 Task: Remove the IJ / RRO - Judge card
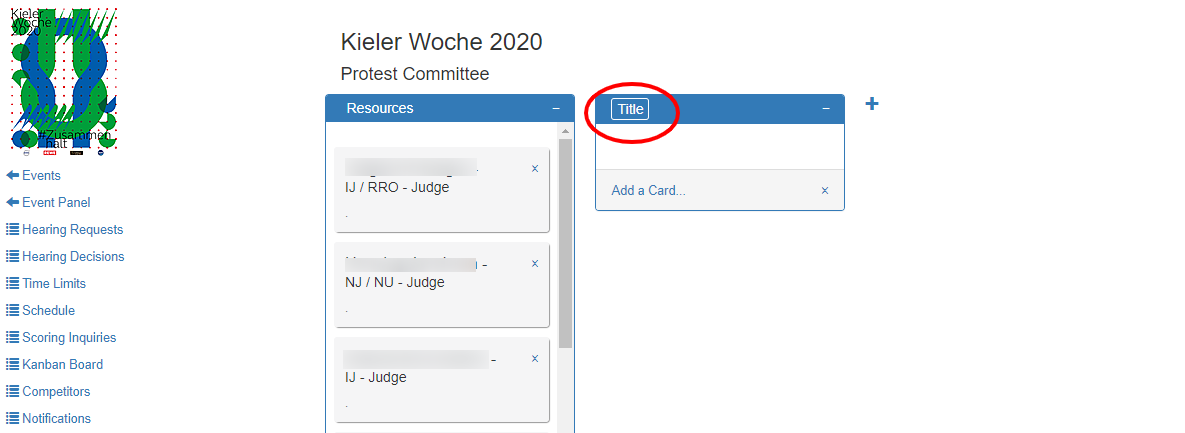coord(535,169)
